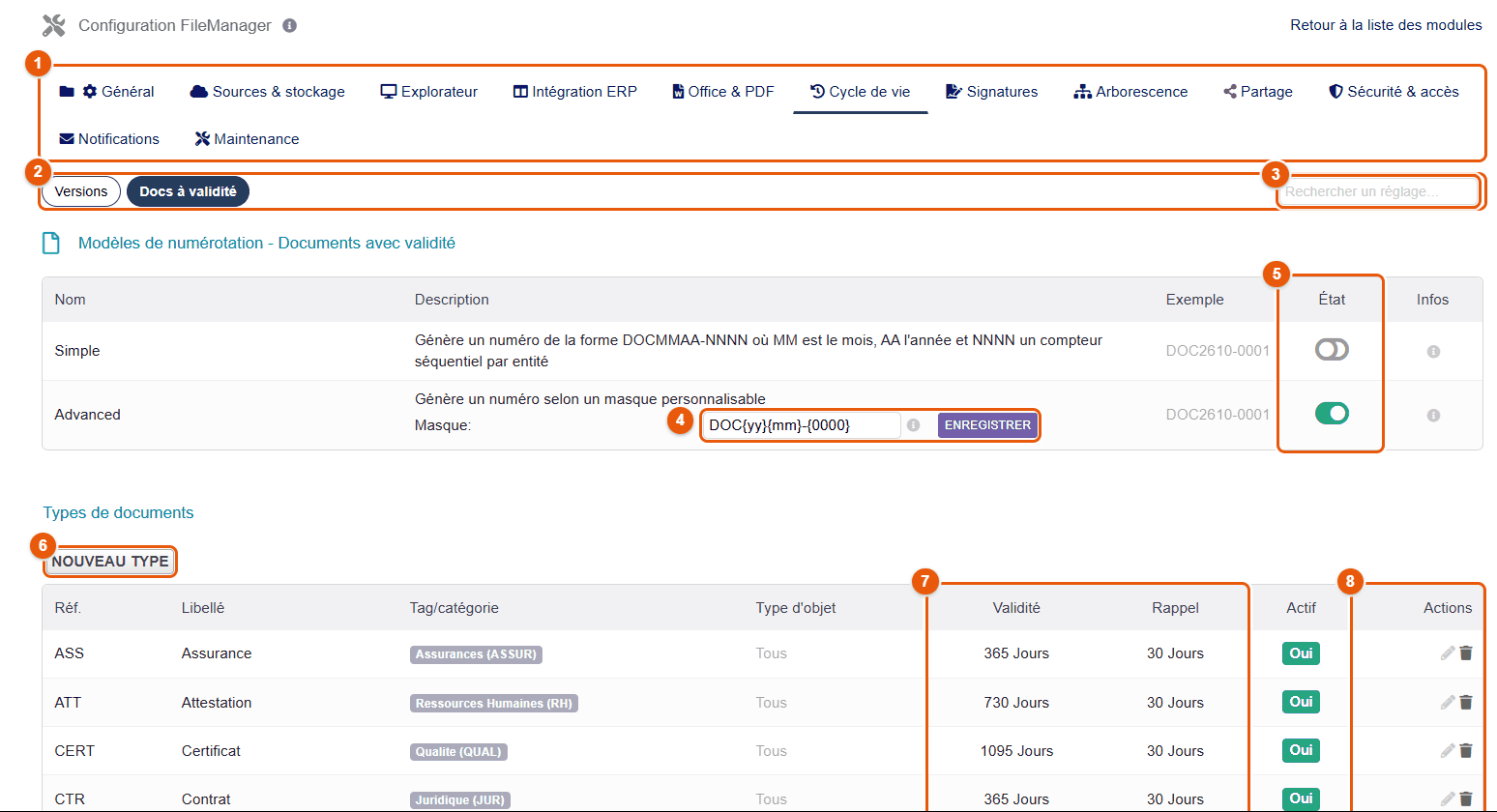1497x812 pixels.
Task: Click the info icon beside Configuration FileManager title
Action: pyautogui.click(x=289, y=25)
